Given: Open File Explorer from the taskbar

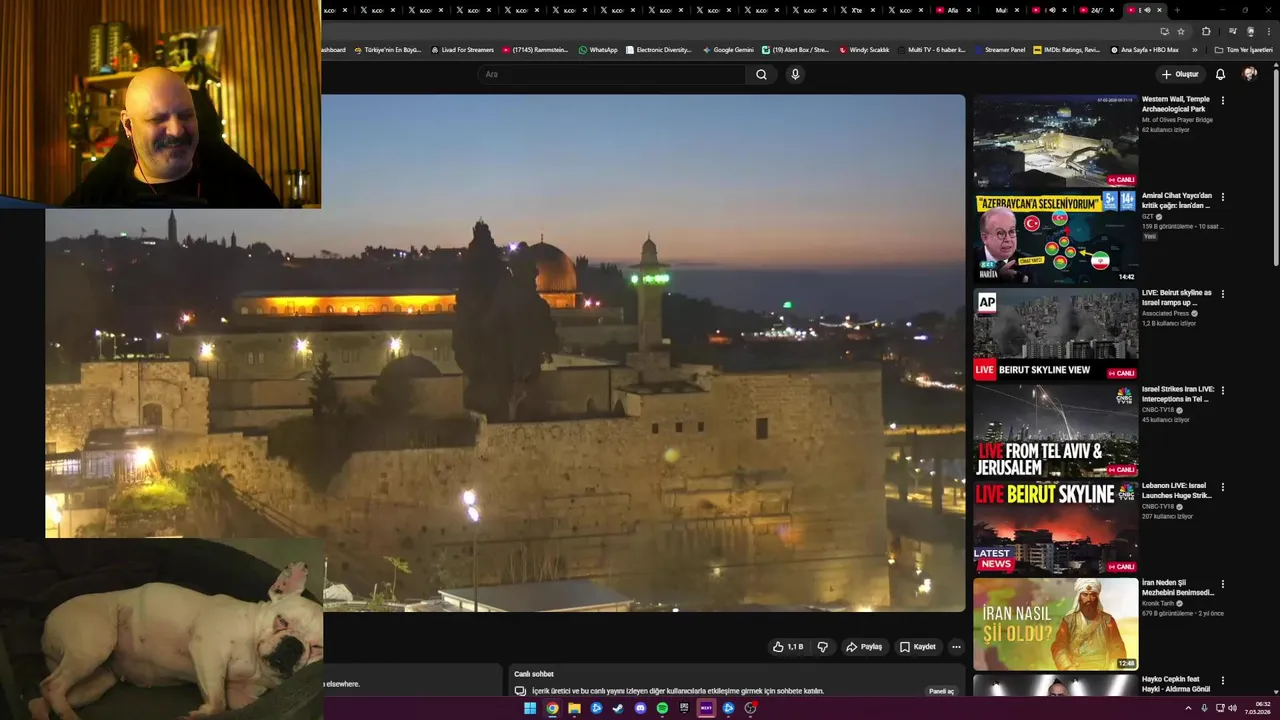Looking at the screenshot, I should click(574, 708).
